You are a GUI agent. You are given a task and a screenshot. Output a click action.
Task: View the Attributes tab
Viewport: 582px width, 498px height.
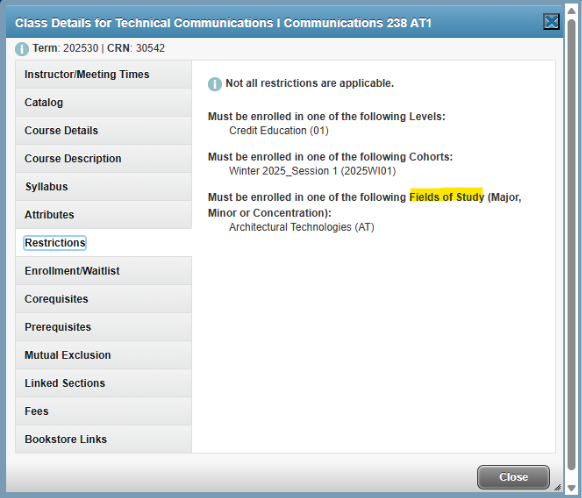pos(104,215)
